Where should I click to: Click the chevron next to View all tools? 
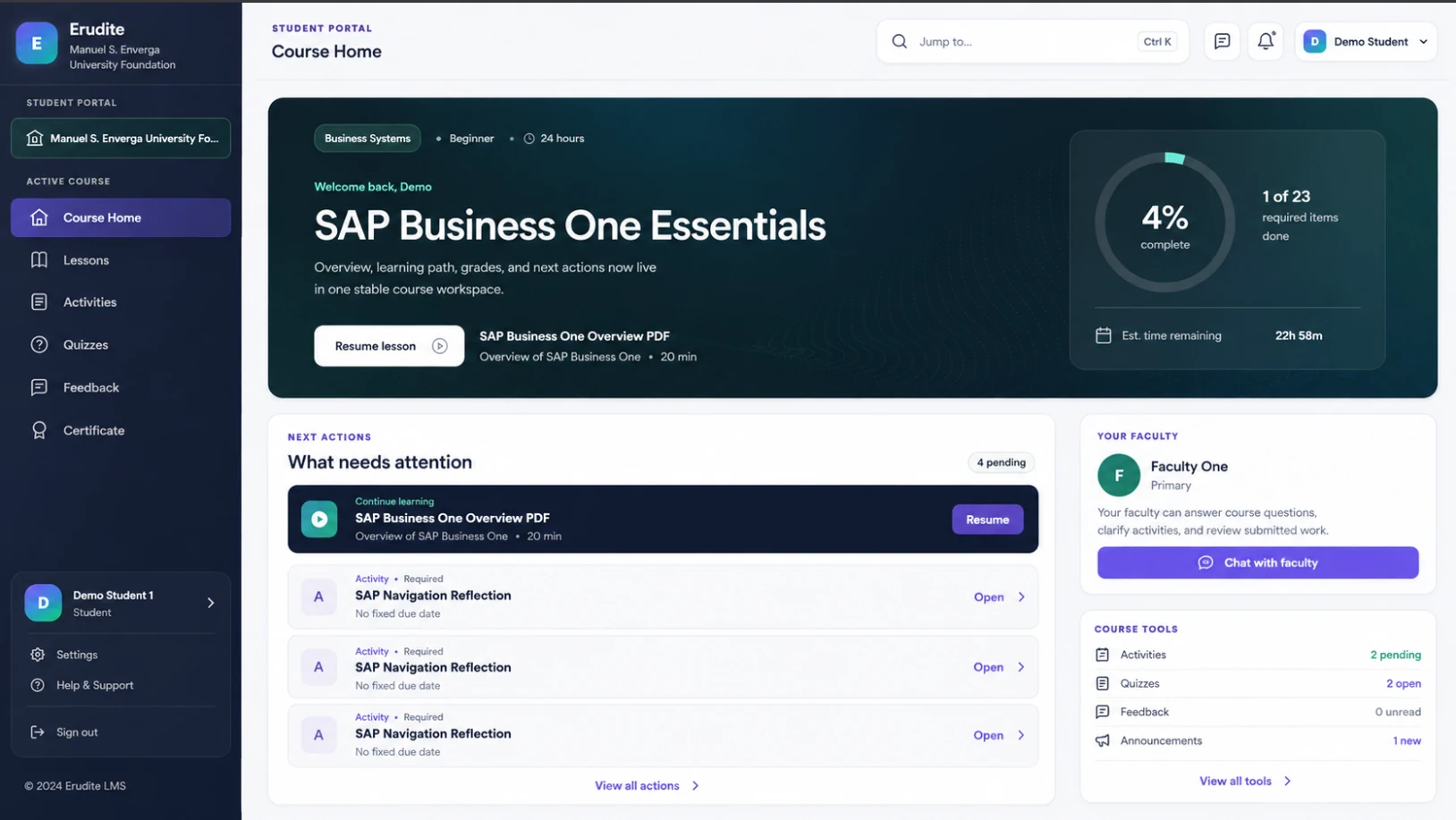(1288, 782)
